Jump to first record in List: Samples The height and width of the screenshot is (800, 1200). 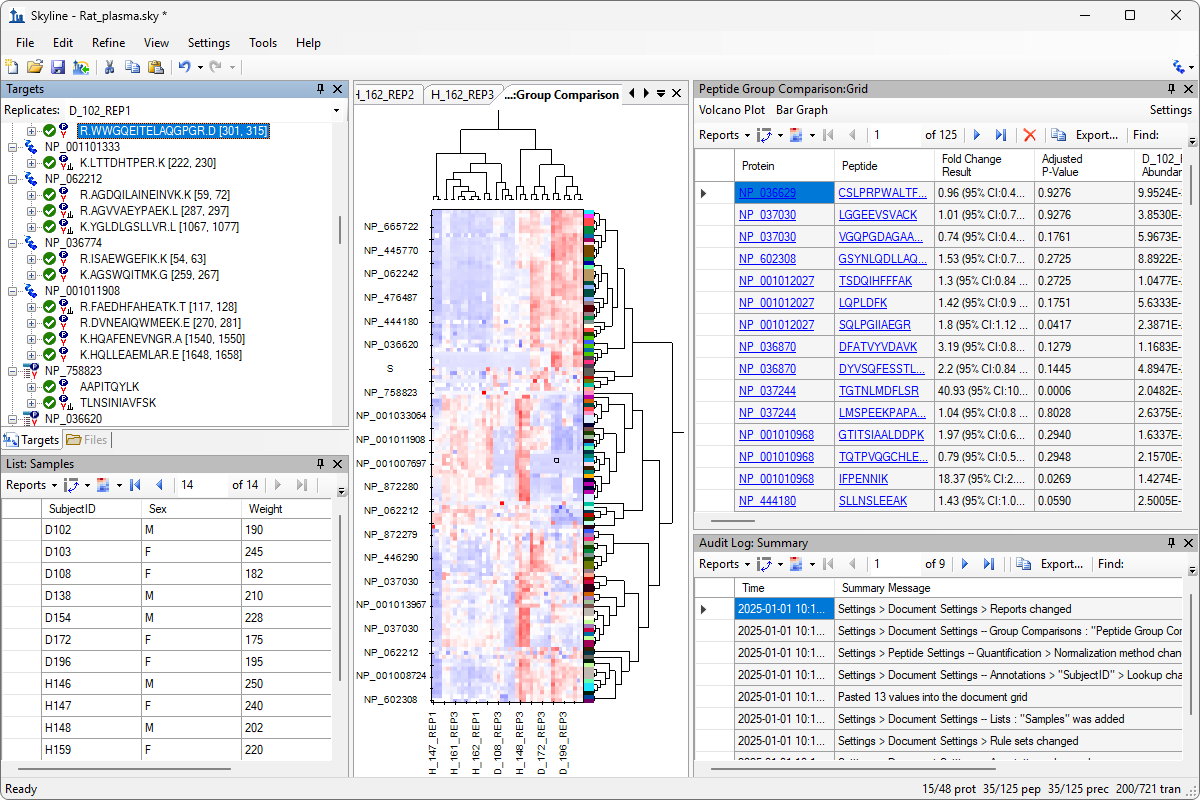[x=135, y=485]
